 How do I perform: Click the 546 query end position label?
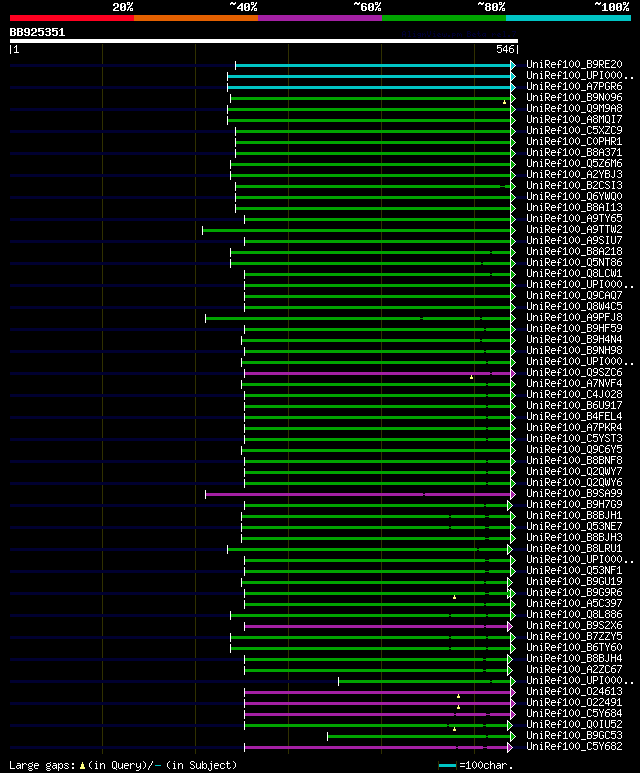point(505,49)
